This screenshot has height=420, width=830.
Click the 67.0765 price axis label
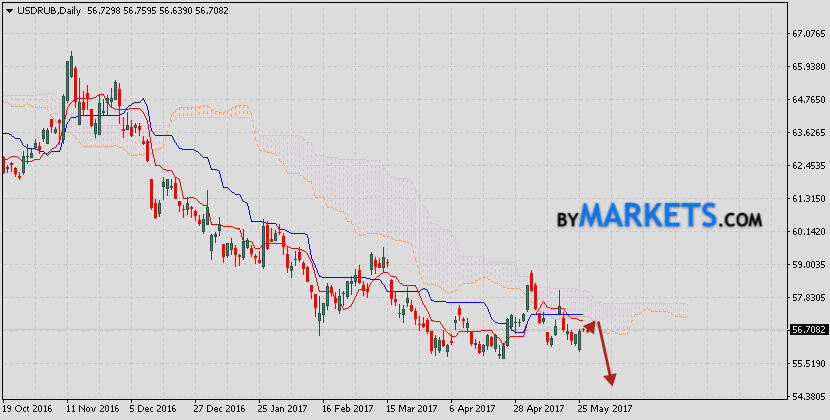[x=807, y=34]
